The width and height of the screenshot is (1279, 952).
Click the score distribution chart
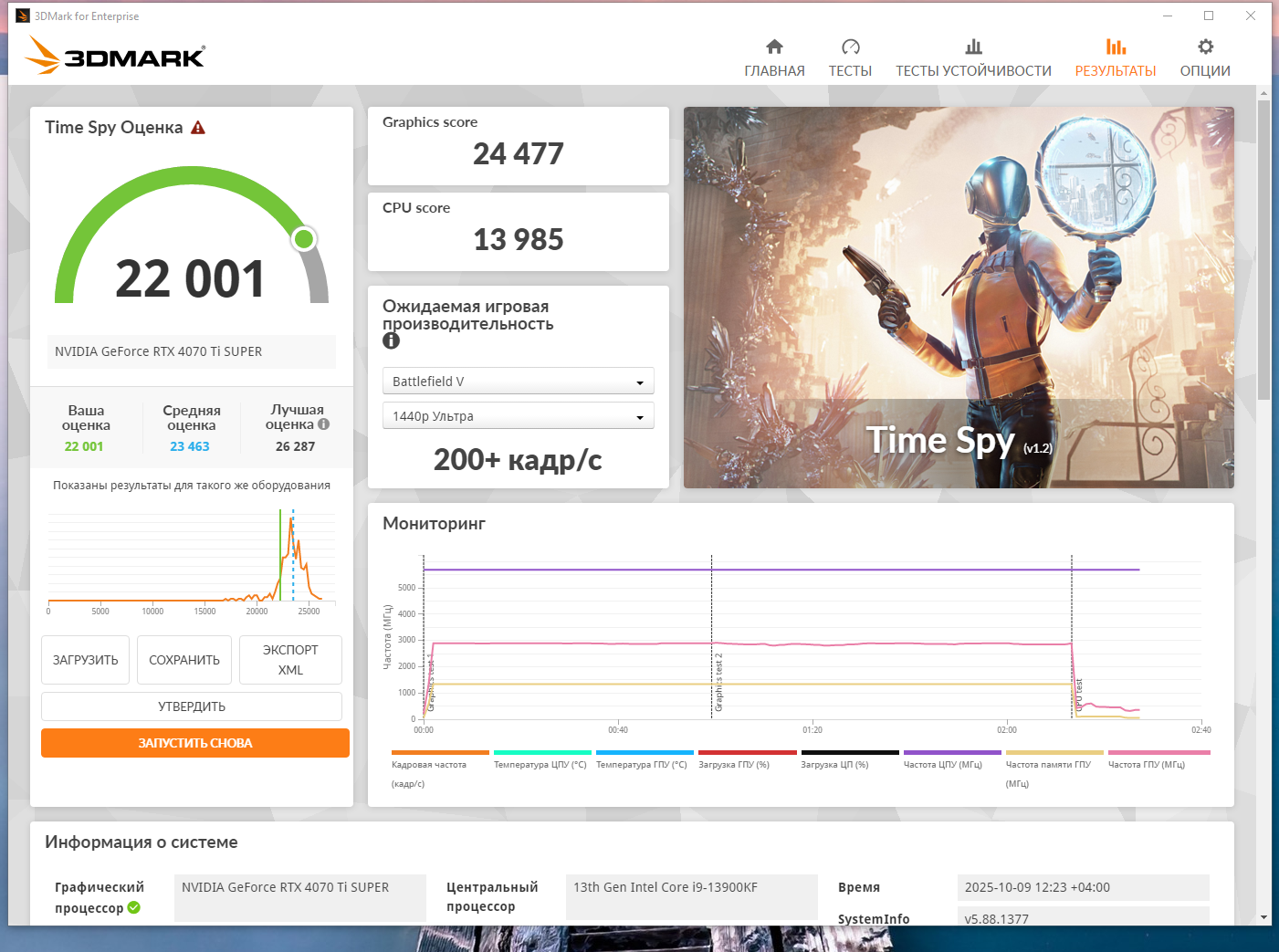pos(192,559)
